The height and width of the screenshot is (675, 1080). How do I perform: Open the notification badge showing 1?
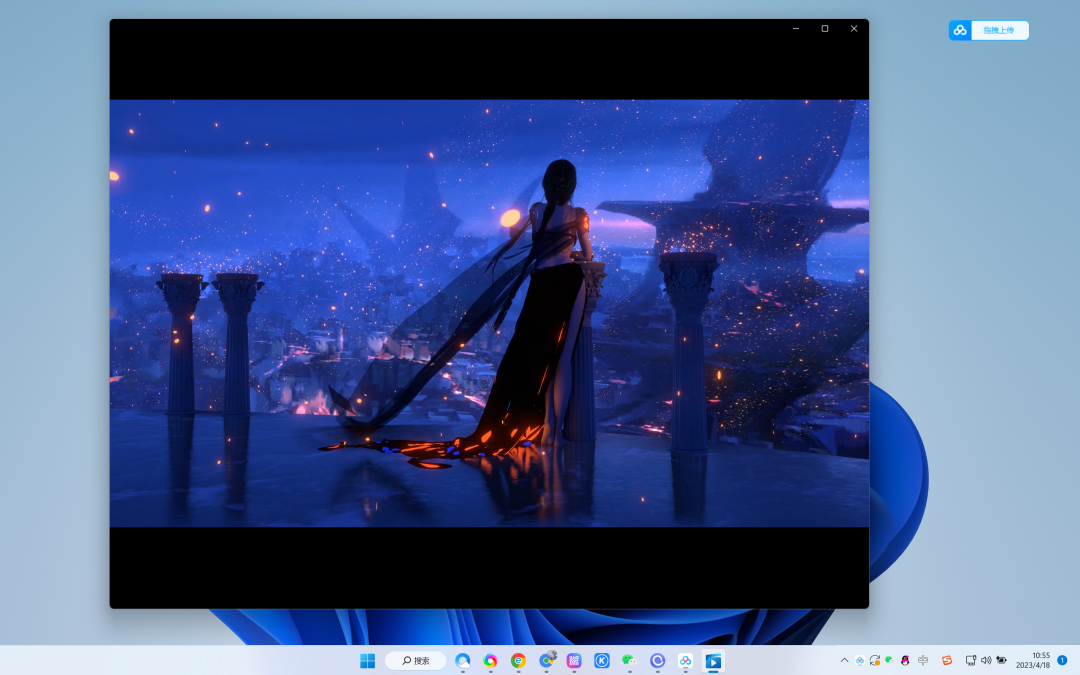tap(1062, 660)
